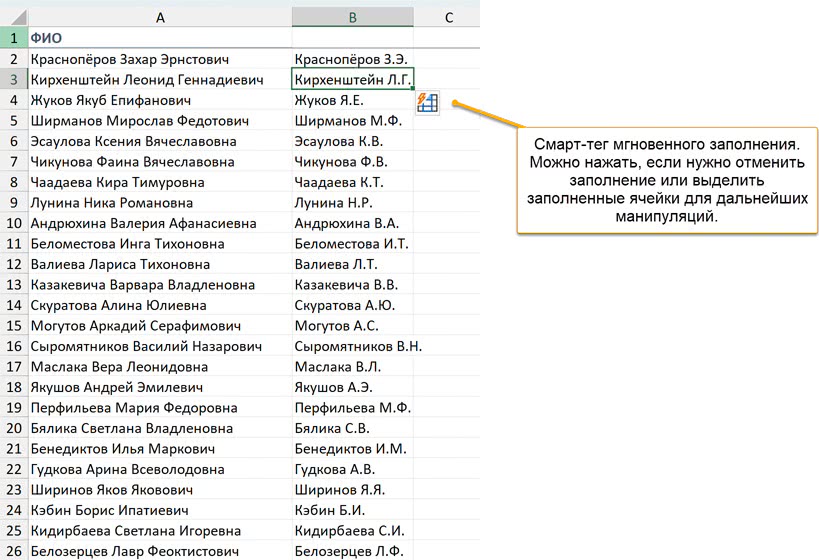Click cell Якушов А.Э.
This screenshot has width=819, height=560.
click(353, 387)
